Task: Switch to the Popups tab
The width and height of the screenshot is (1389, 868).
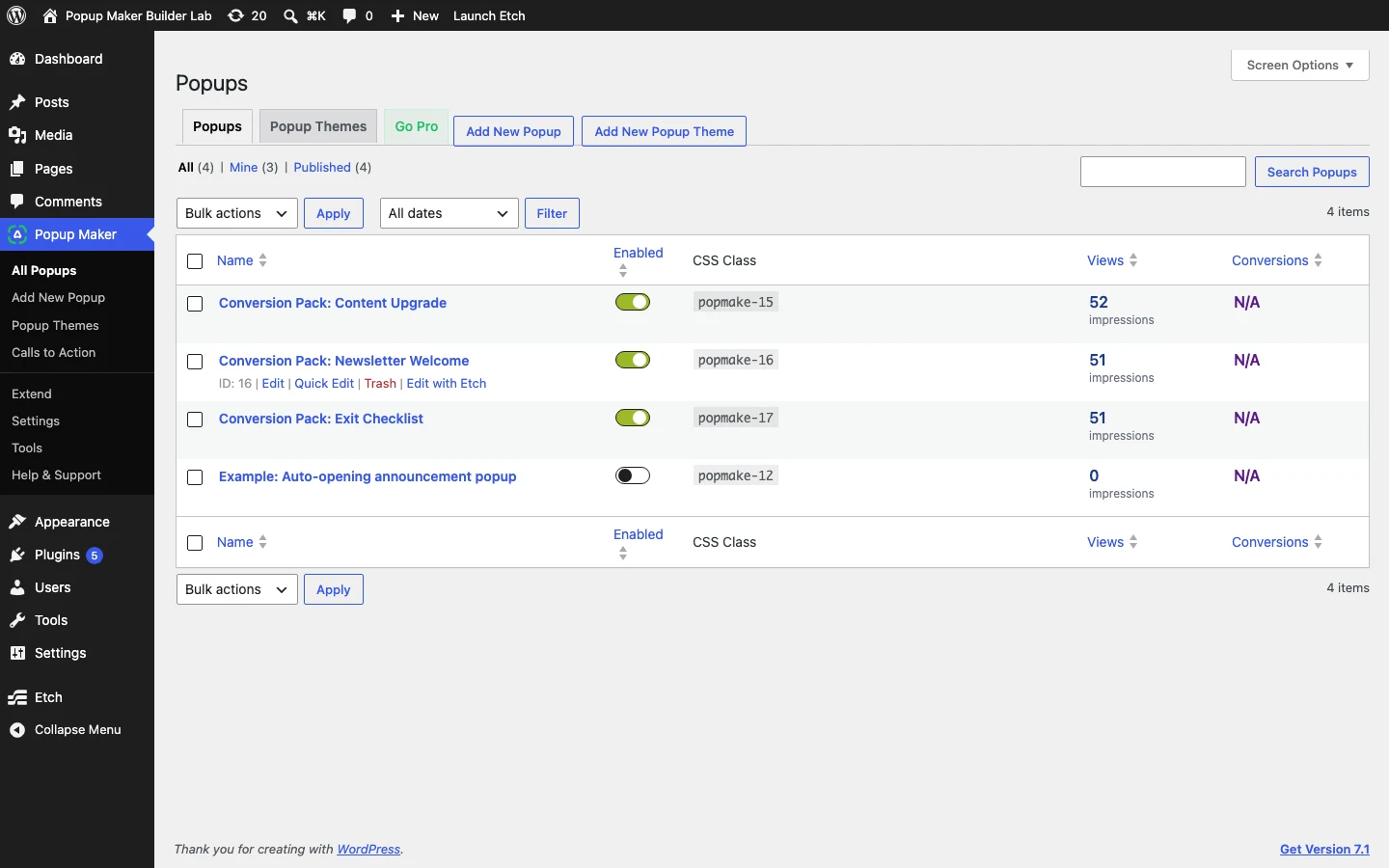Action: (x=218, y=126)
